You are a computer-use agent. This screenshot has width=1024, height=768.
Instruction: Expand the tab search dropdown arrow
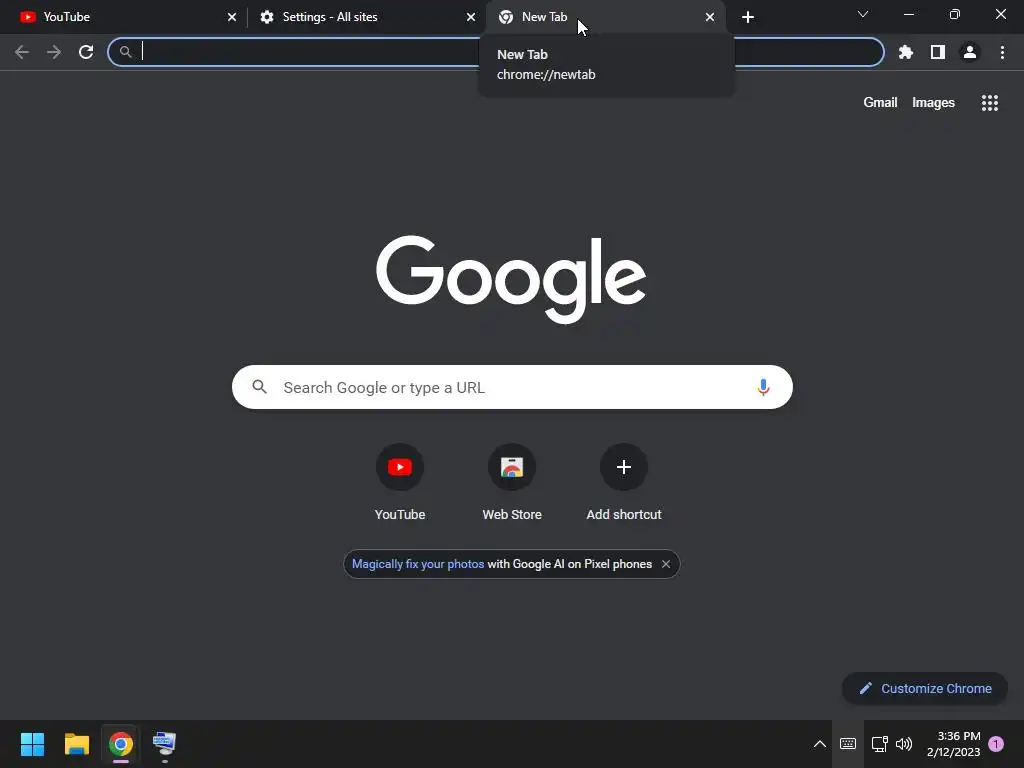[863, 14]
